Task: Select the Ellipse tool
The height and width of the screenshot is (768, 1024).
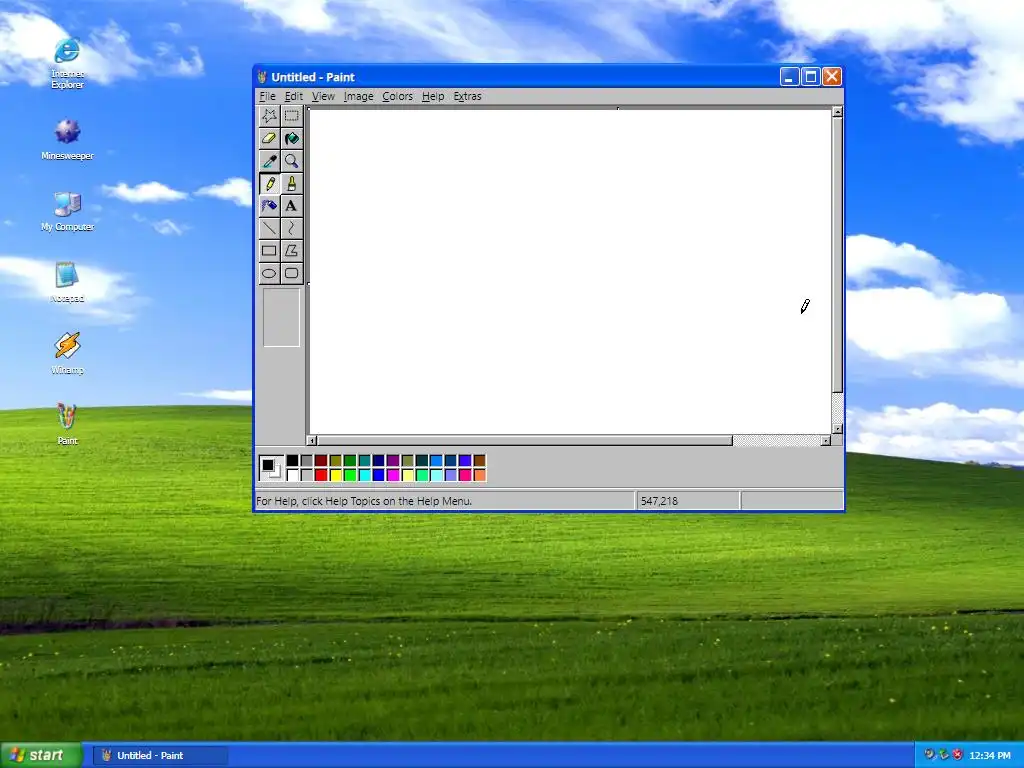Action: [x=269, y=273]
